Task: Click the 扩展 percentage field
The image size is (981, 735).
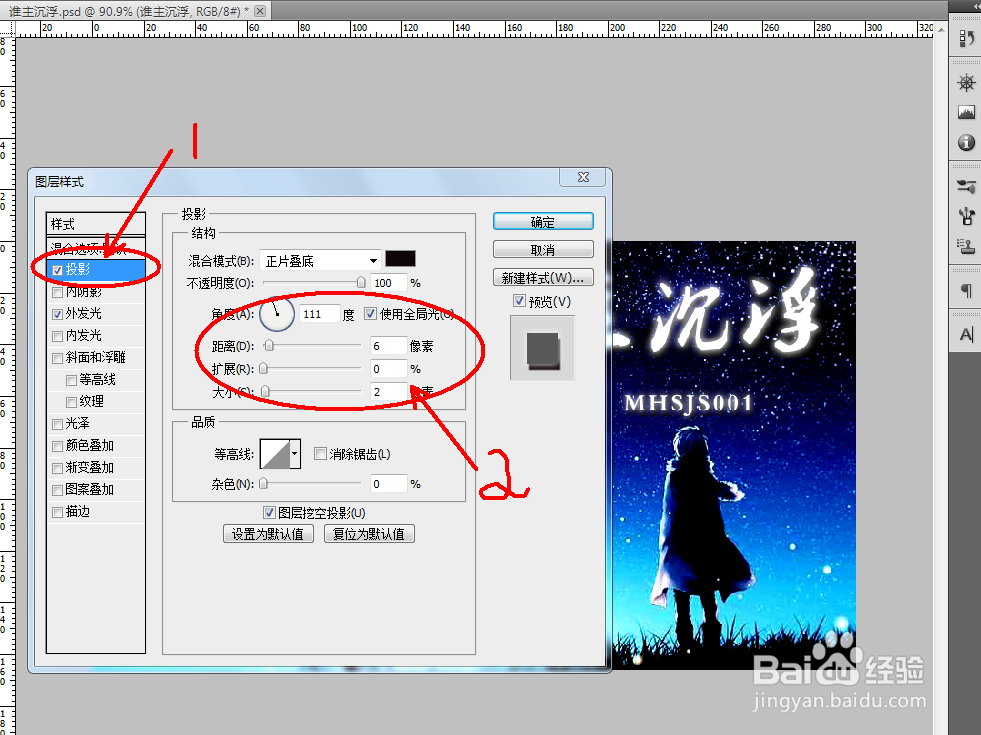Action: [389, 368]
